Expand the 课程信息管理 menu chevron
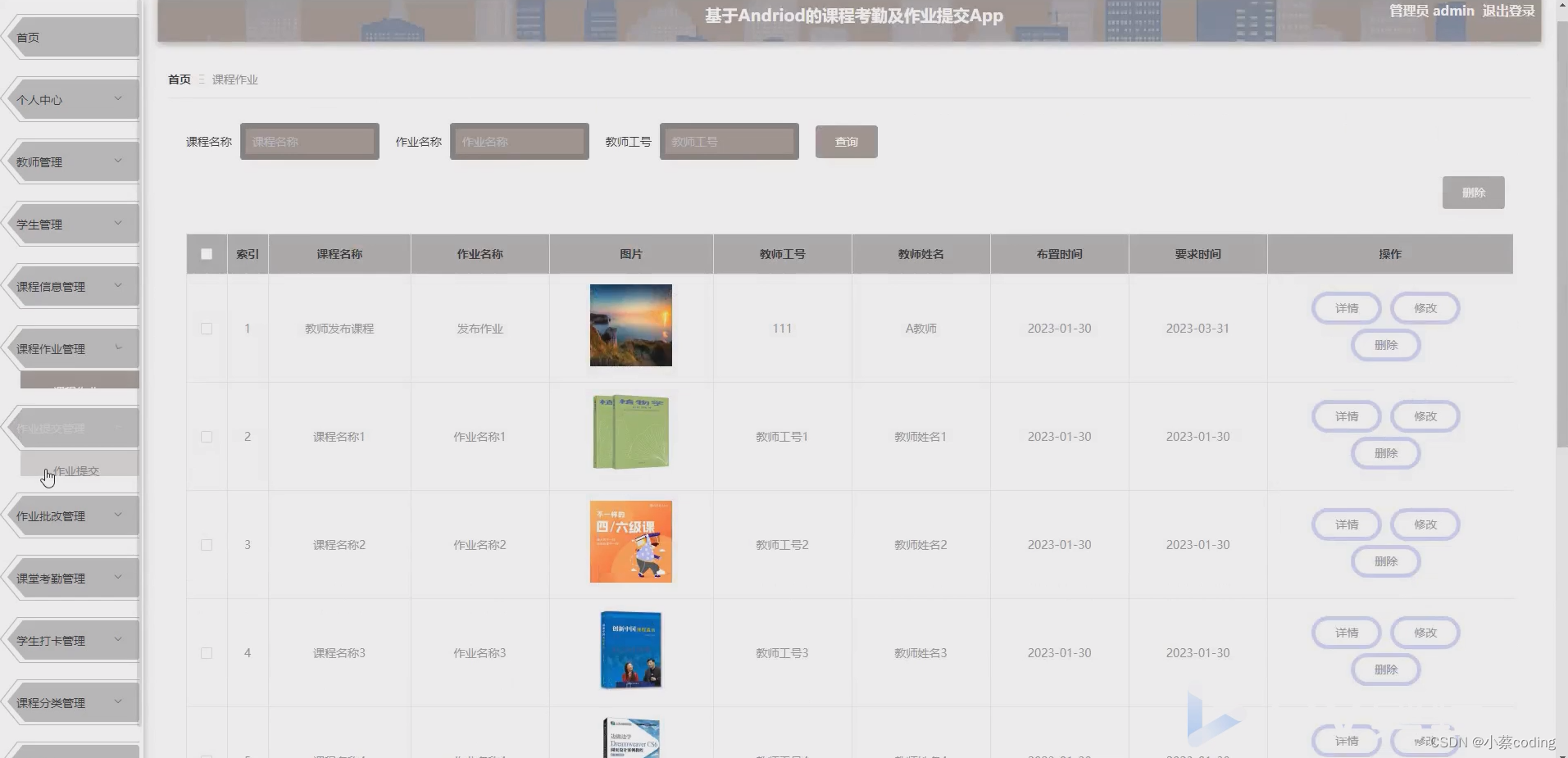 tap(118, 286)
